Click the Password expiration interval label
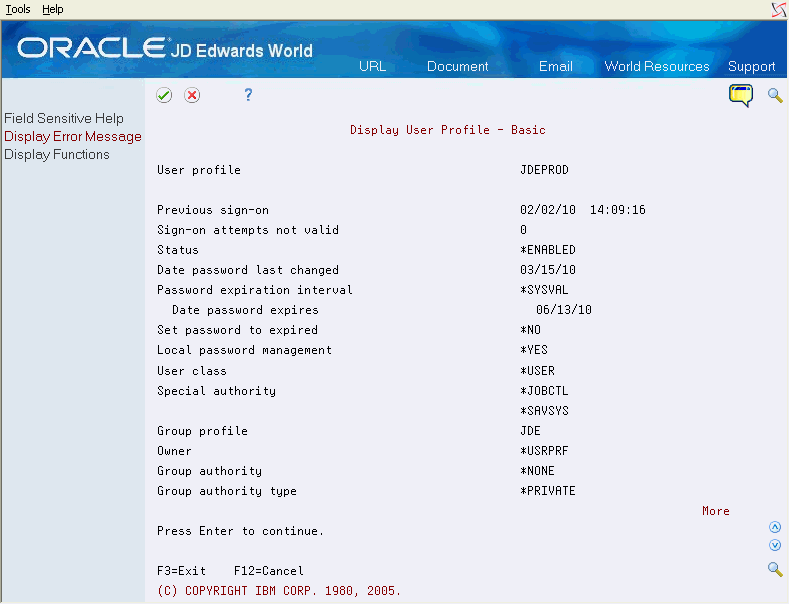This screenshot has width=789, height=604. point(255,290)
